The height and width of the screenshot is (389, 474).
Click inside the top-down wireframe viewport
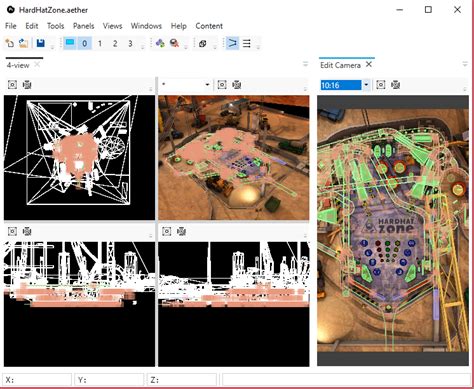(x=79, y=158)
